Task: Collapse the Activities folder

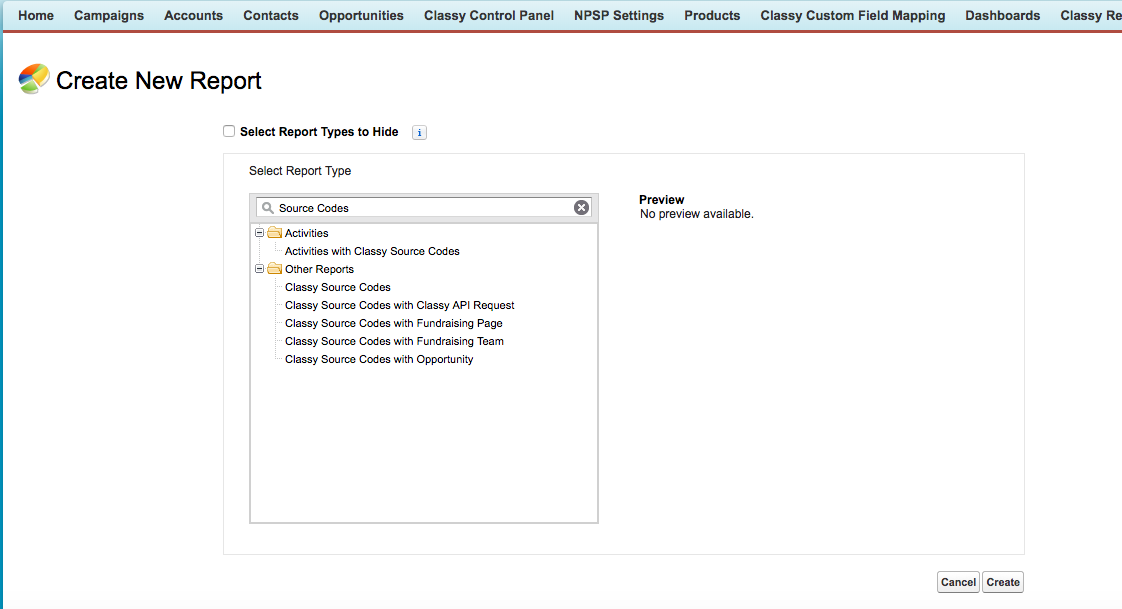Action: (260, 233)
